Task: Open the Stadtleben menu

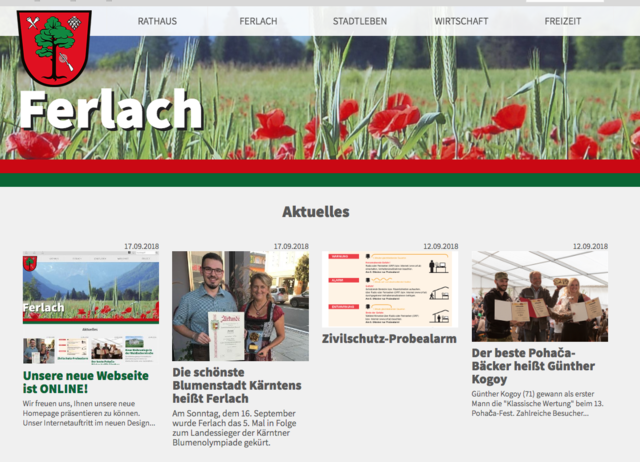Action: point(360,21)
